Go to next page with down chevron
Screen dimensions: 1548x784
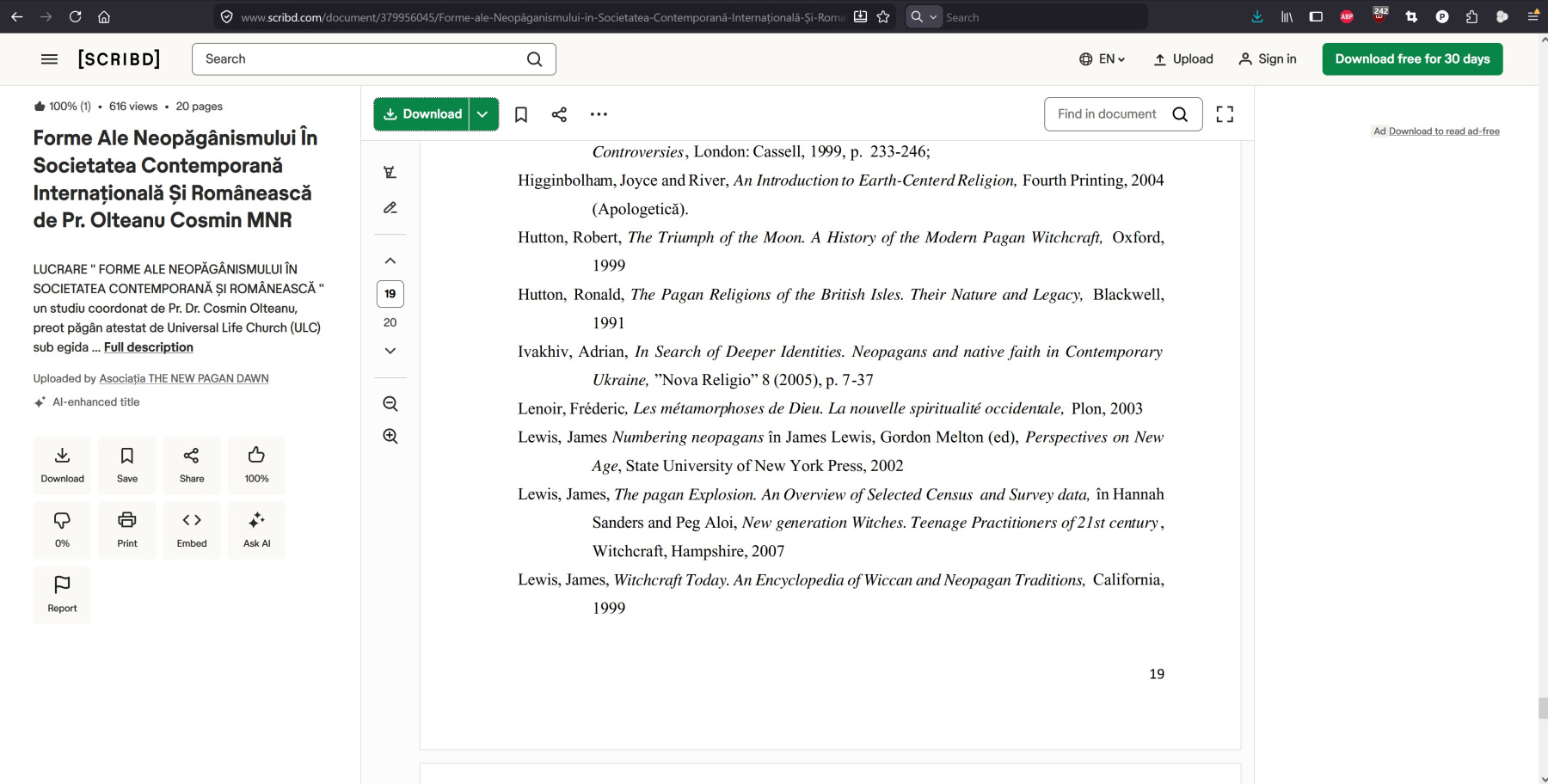[390, 351]
